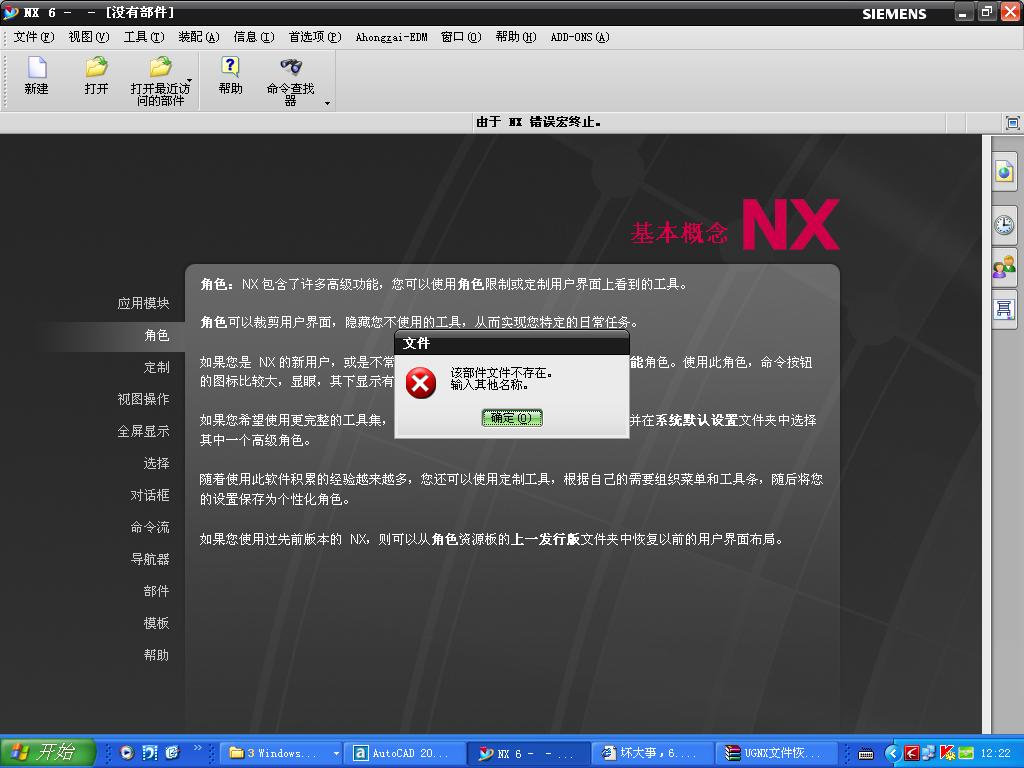Launch the media player quick-launch icon
The image size is (1024, 768).
[127, 753]
